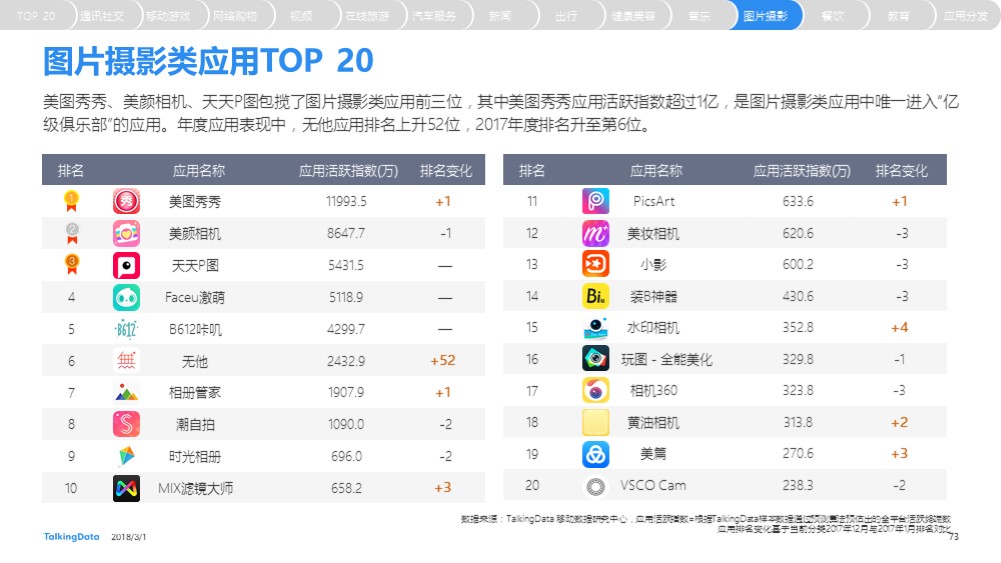The image size is (1001, 563).
Task: Click the 11993.5 index value
Action: click(346, 202)
